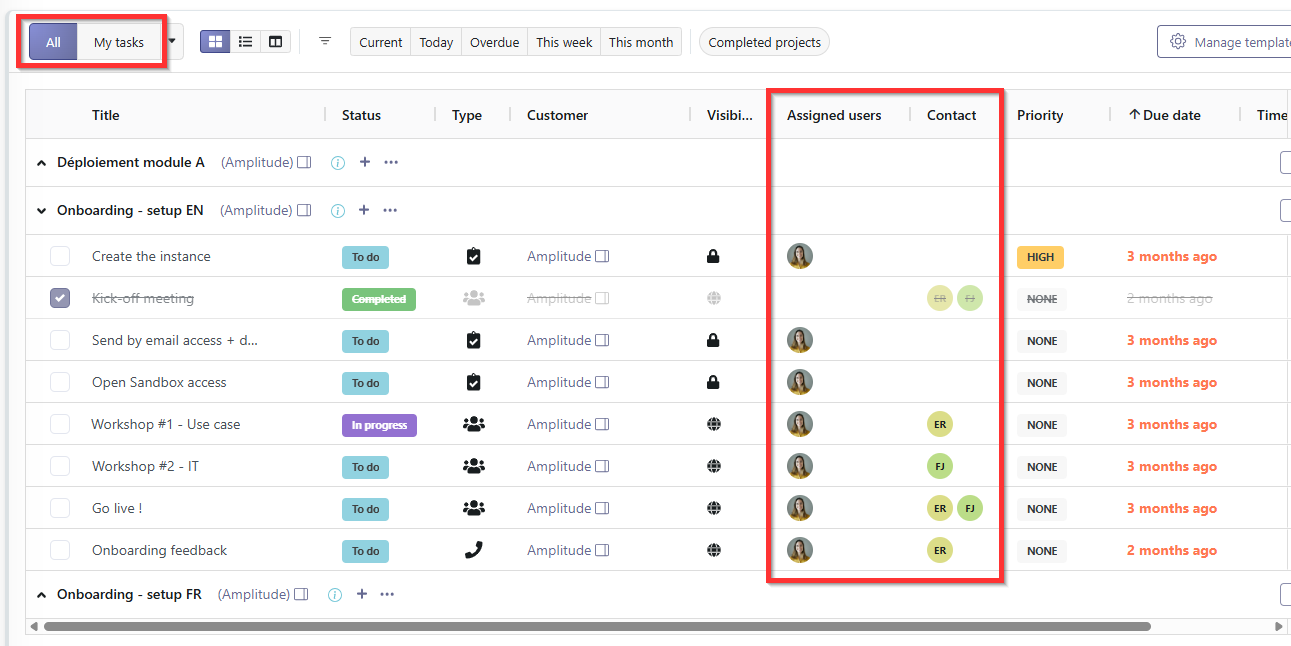Open the Amplitude customer link for Workshop #1
Image resolution: width=1291 pixels, height=646 pixels.
point(559,425)
